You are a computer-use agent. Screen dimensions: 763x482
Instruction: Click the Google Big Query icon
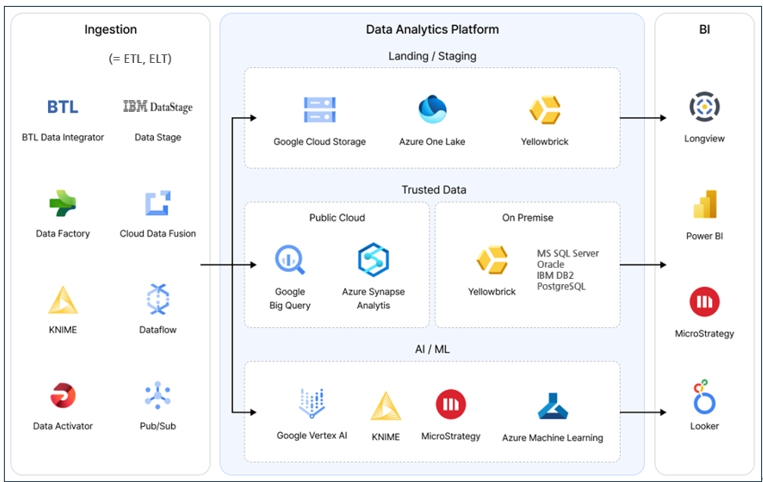[290, 260]
